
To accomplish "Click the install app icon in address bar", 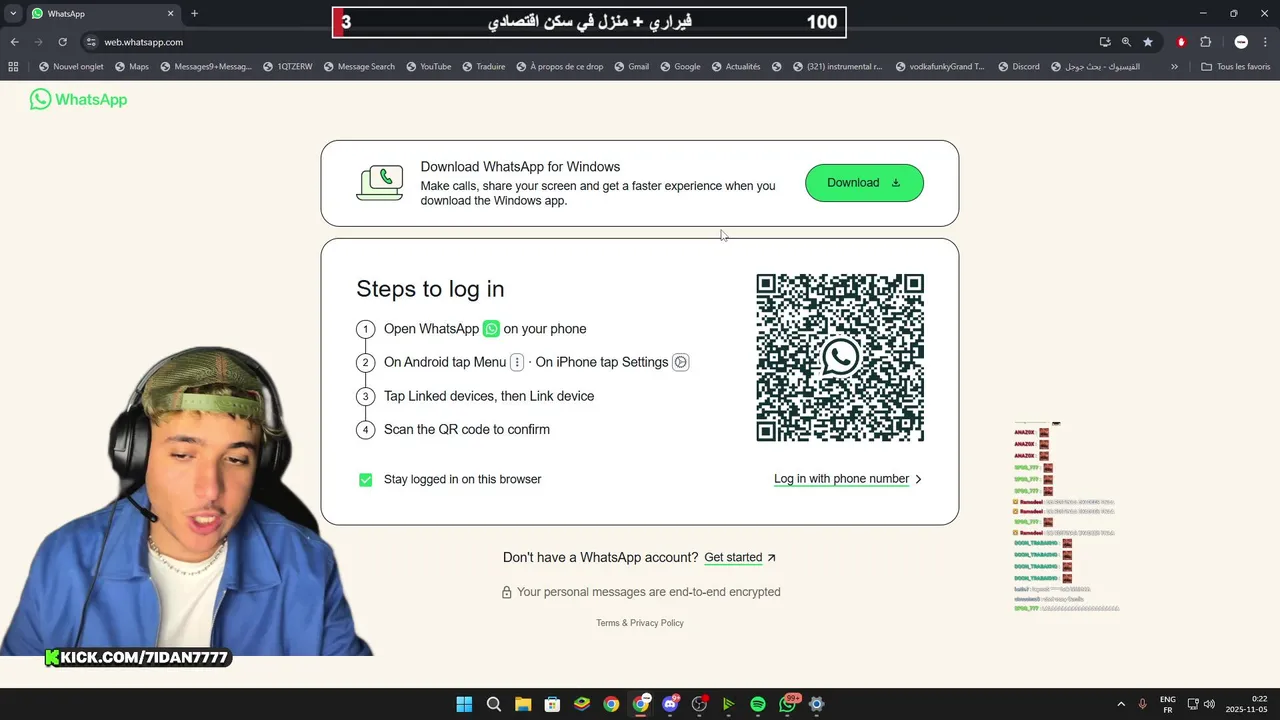I will tap(1105, 42).
